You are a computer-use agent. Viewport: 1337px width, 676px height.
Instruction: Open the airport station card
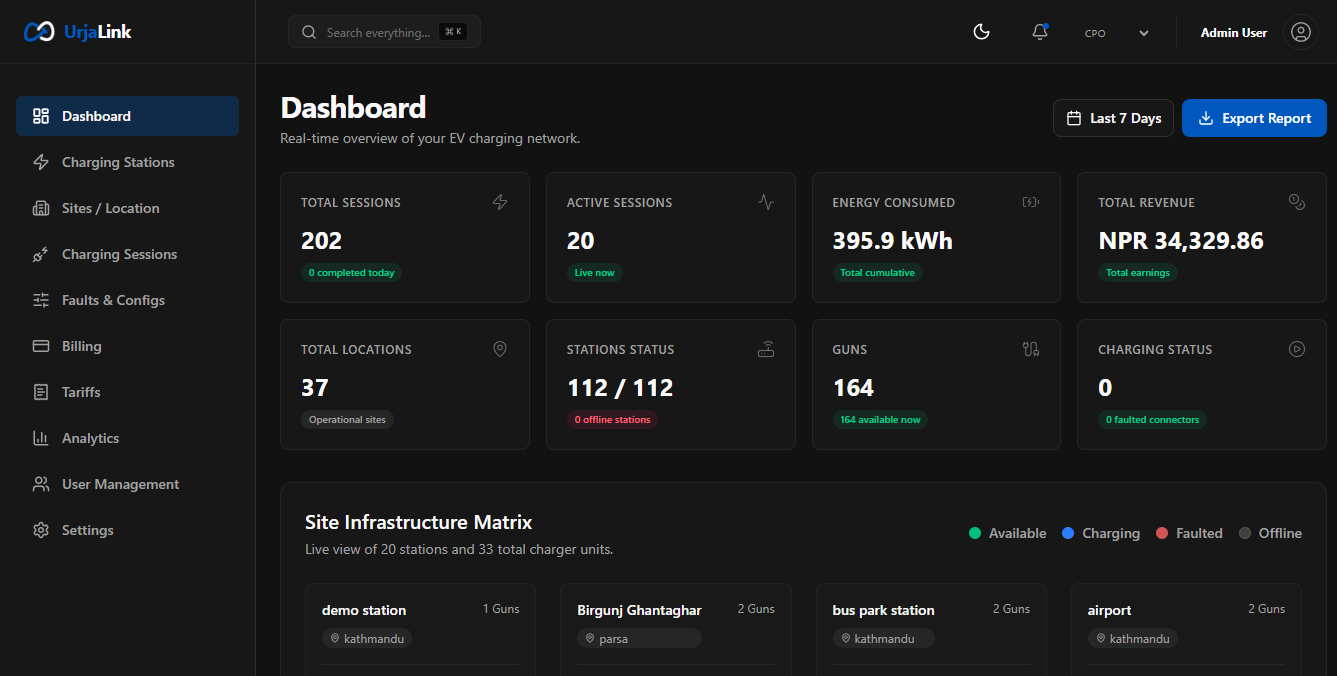[1186, 630]
